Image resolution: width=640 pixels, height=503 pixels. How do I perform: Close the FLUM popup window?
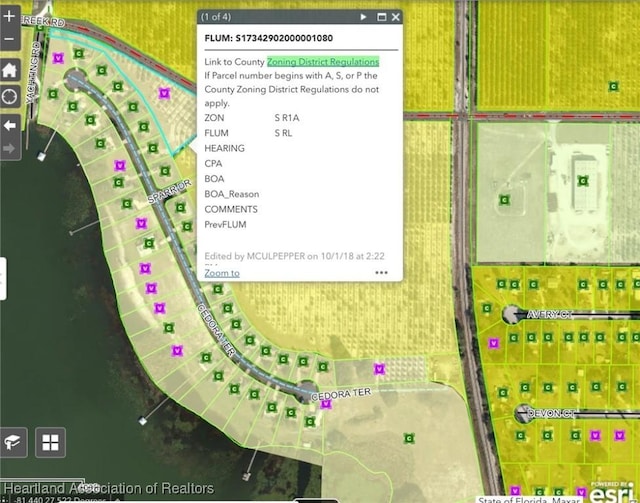(x=396, y=17)
